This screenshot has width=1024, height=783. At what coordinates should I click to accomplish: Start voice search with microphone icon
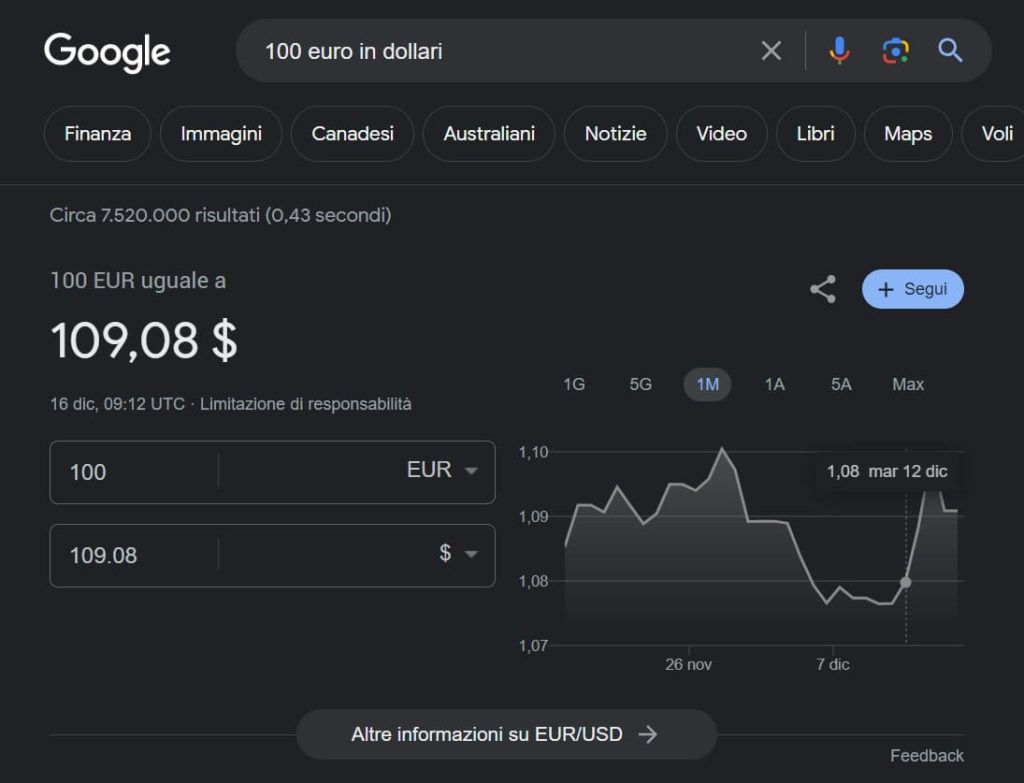tap(839, 51)
